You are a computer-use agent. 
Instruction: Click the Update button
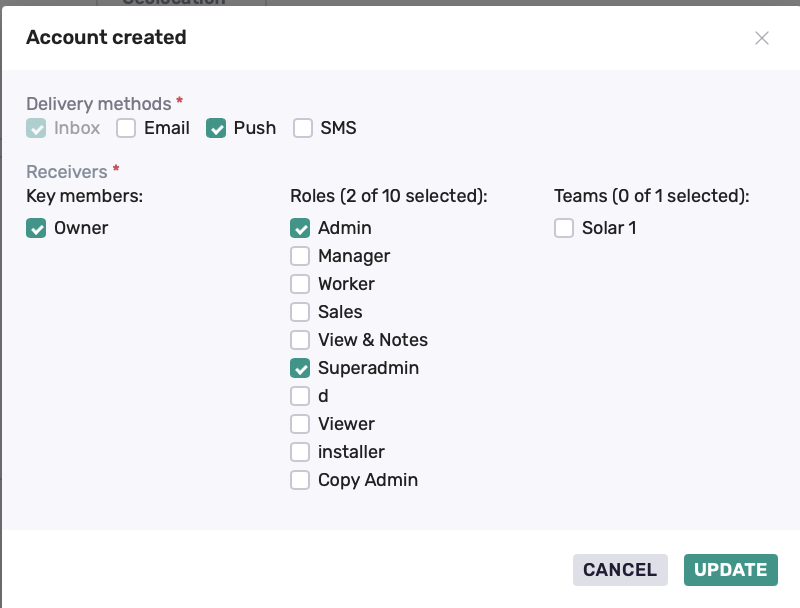tap(731, 570)
